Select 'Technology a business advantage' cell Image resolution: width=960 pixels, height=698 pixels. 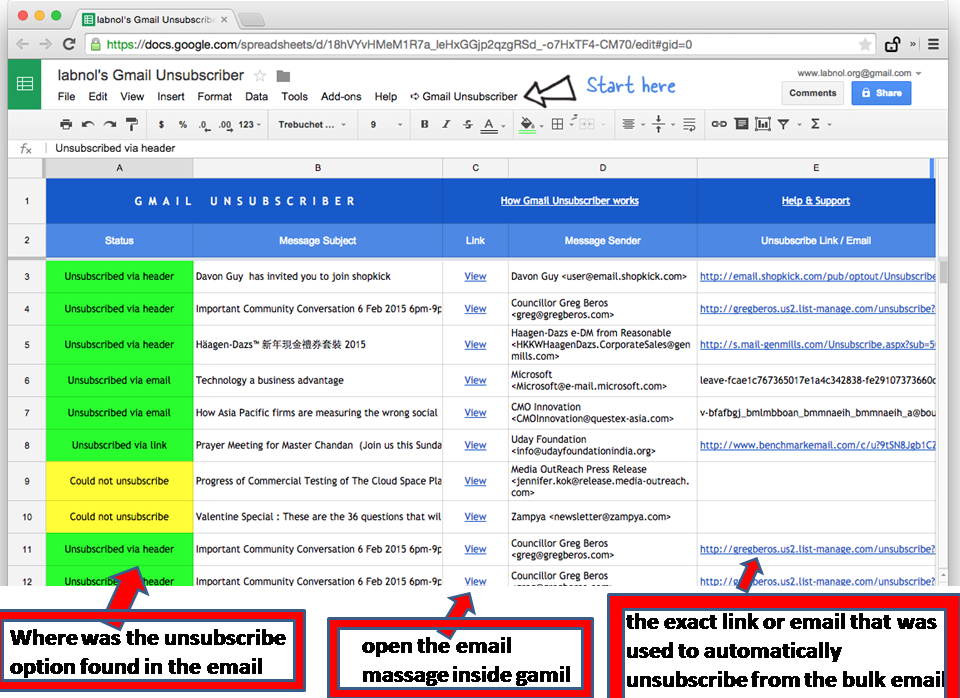point(318,380)
